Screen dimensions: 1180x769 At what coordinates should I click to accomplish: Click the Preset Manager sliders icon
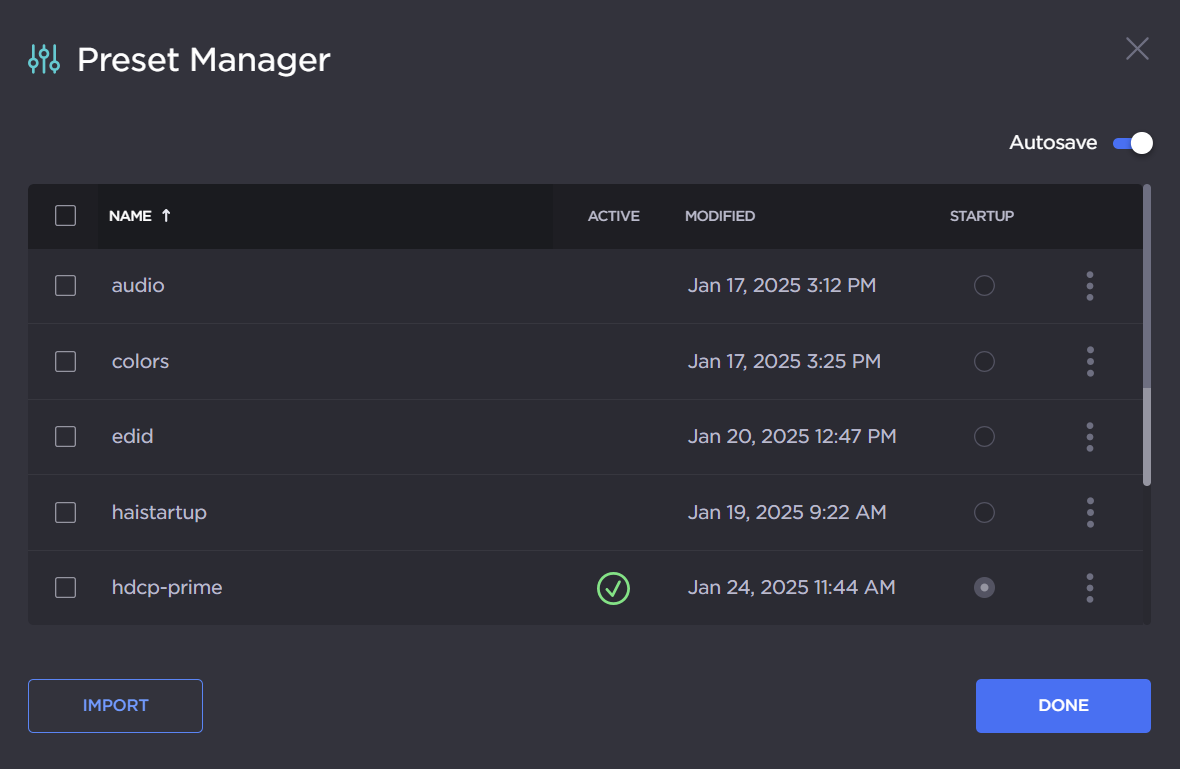coord(45,60)
